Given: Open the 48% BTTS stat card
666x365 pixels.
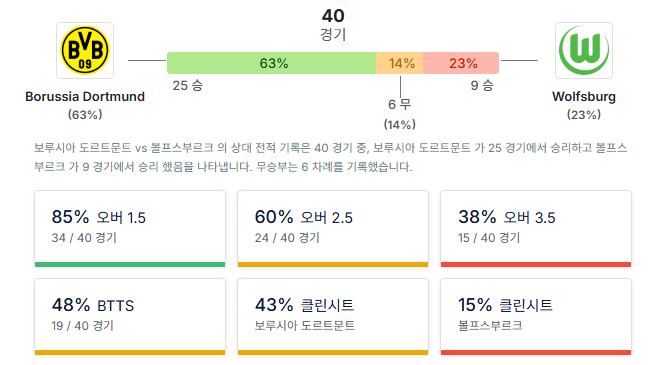Looking at the screenshot, I should [x=130, y=317].
